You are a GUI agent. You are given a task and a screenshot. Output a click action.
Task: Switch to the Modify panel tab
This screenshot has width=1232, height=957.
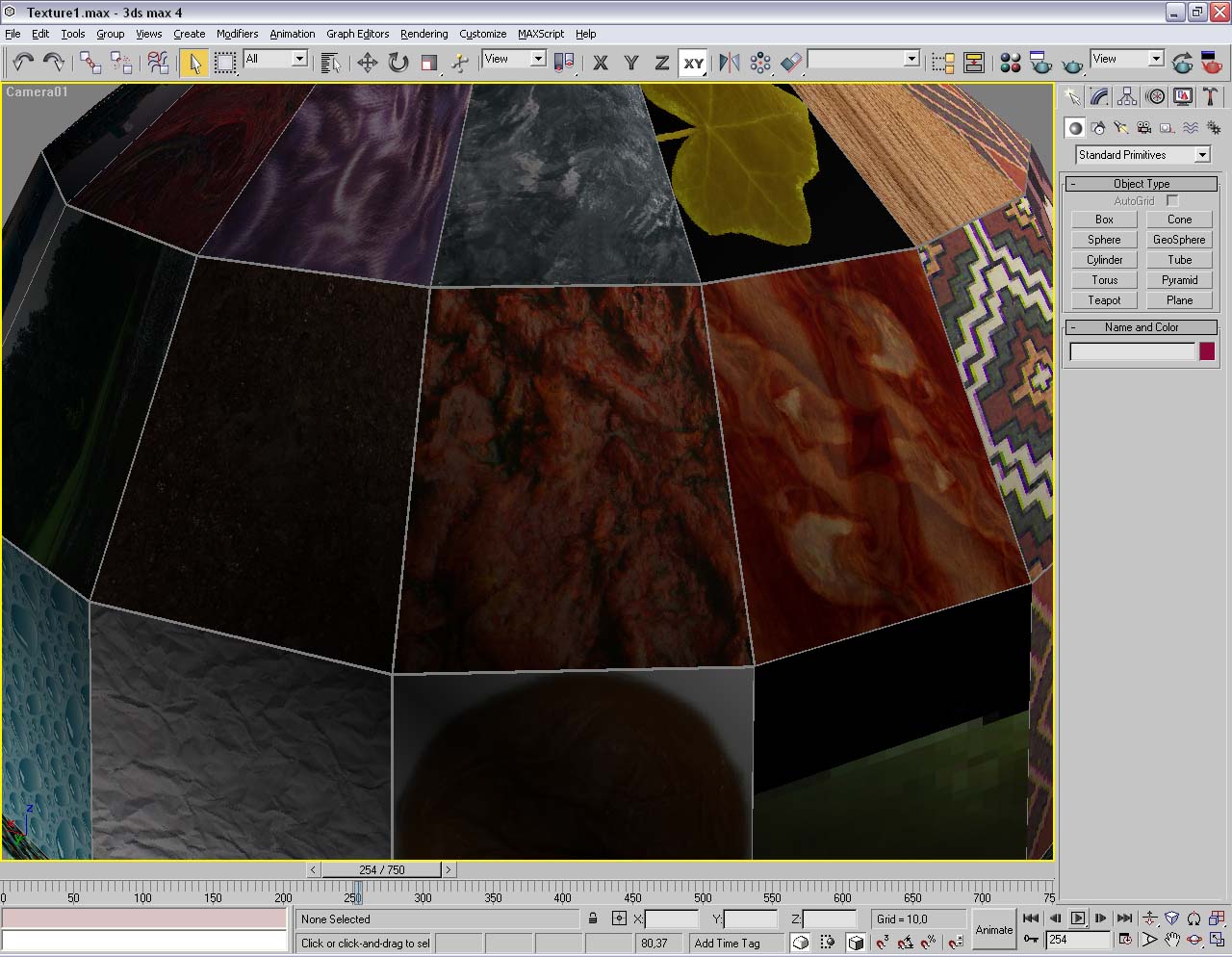pyautogui.click(x=1099, y=96)
